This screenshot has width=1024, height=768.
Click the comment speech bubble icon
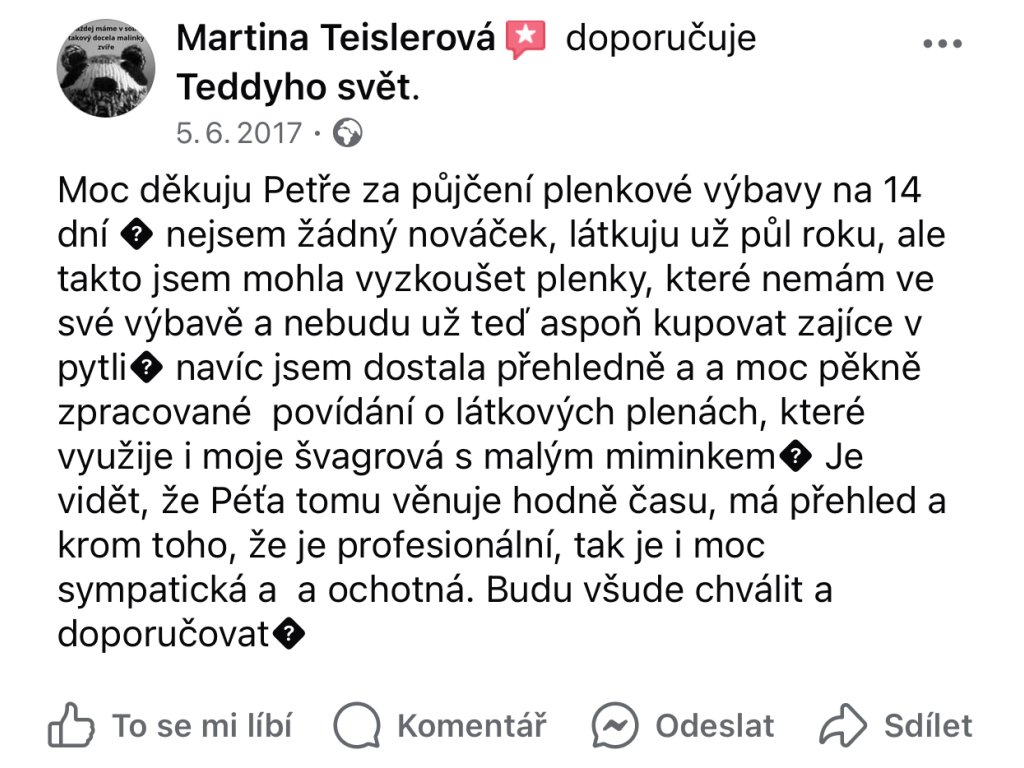click(x=357, y=725)
